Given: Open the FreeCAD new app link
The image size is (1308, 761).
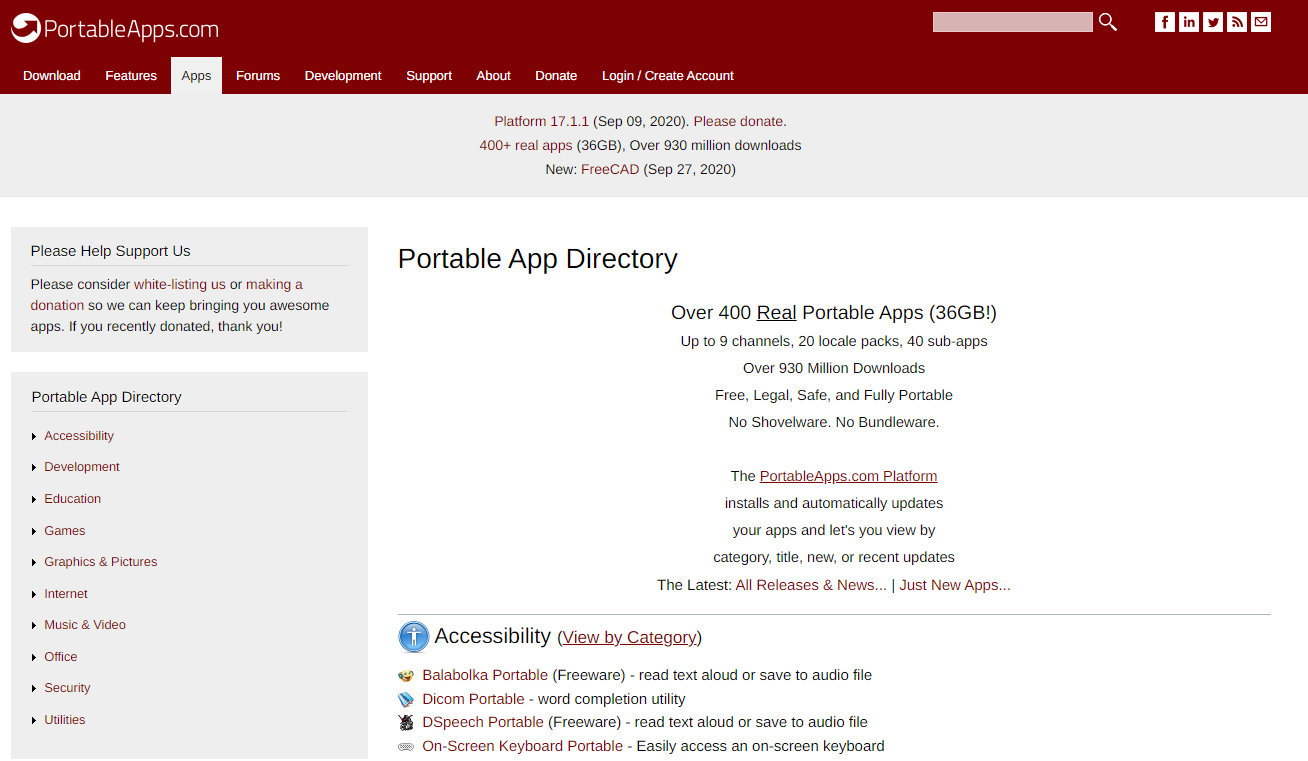Looking at the screenshot, I should 610,169.
